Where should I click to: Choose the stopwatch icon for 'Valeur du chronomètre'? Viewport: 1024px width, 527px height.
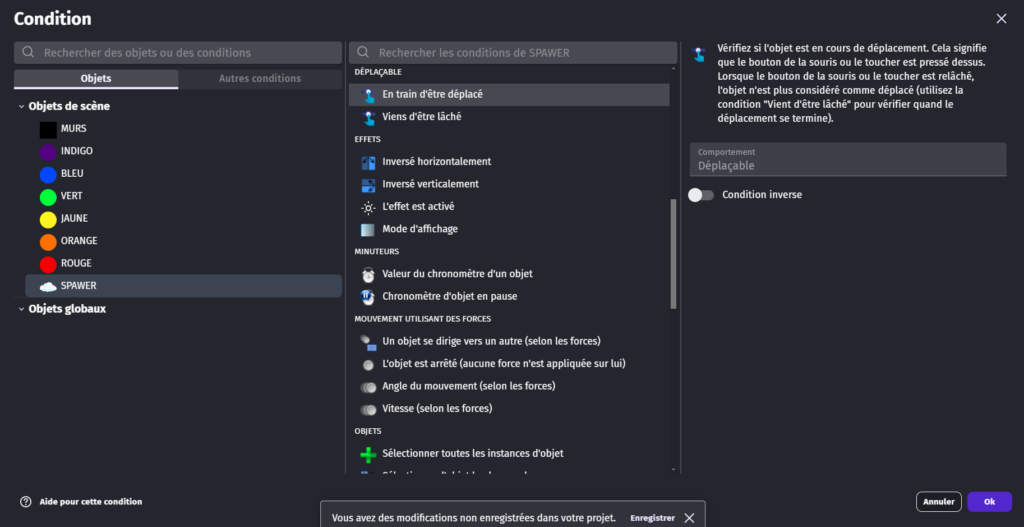pyautogui.click(x=368, y=274)
